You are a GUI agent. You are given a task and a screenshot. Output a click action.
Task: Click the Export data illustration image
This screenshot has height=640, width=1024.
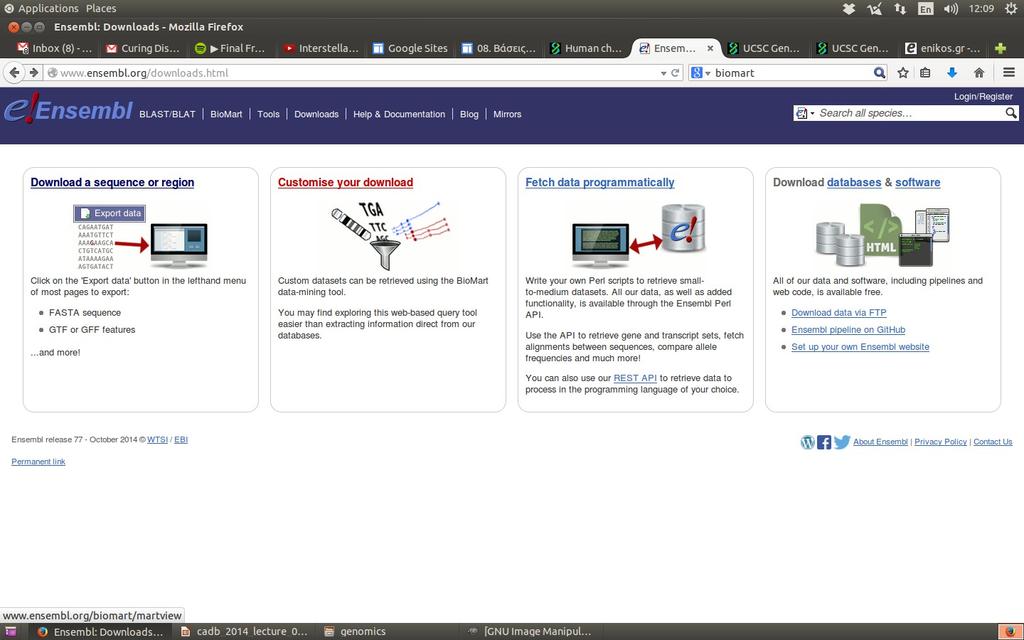(140, 237)
